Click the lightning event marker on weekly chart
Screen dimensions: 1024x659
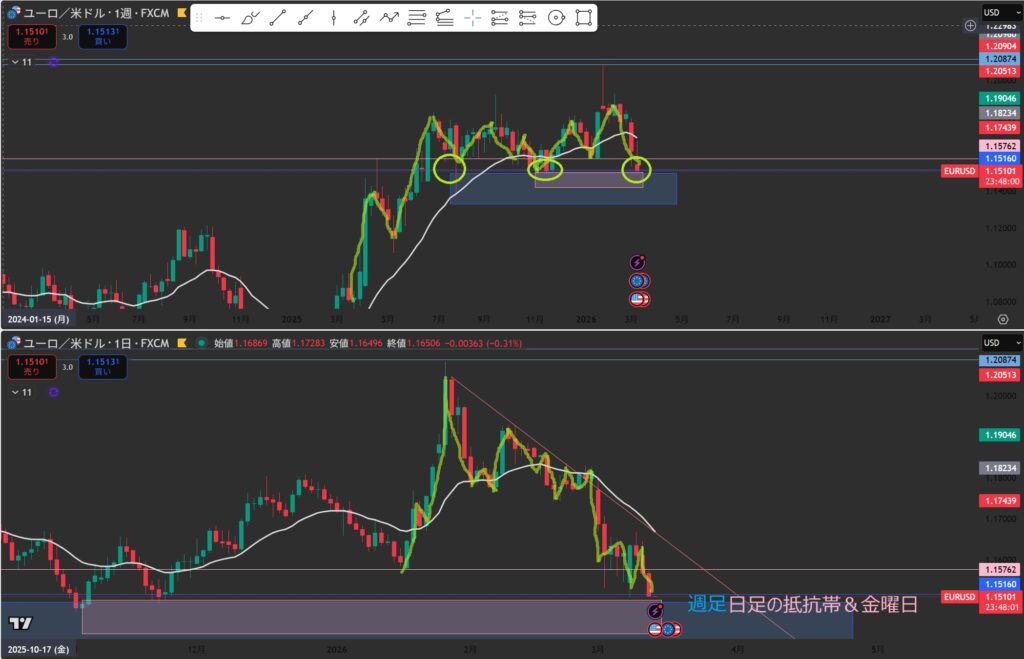click(637, 261)
